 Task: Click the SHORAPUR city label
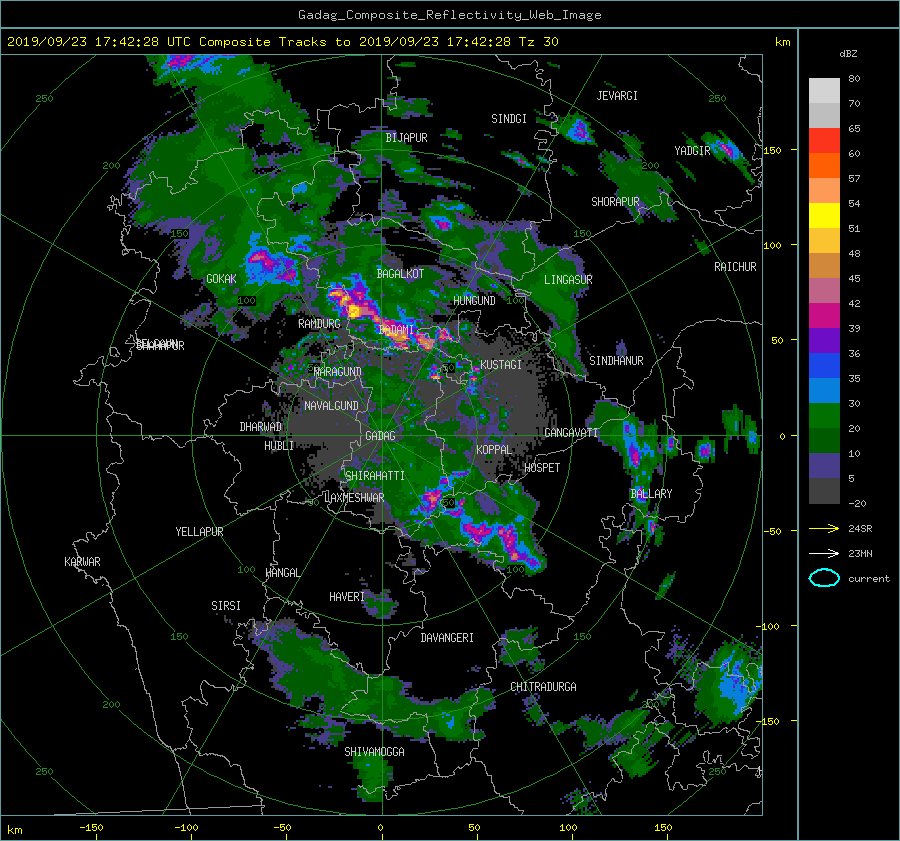615,202
